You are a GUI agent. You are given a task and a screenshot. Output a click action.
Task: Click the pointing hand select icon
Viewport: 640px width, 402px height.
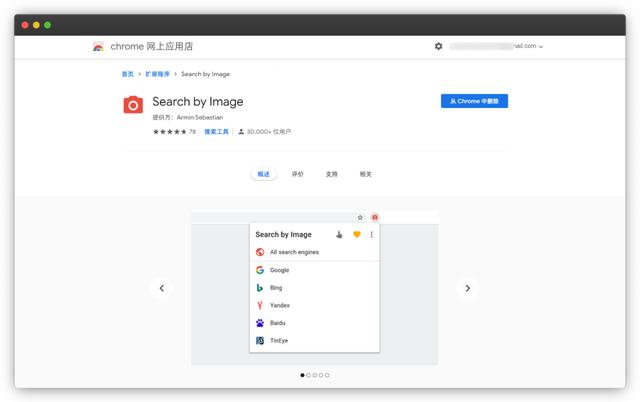(339, 234)
